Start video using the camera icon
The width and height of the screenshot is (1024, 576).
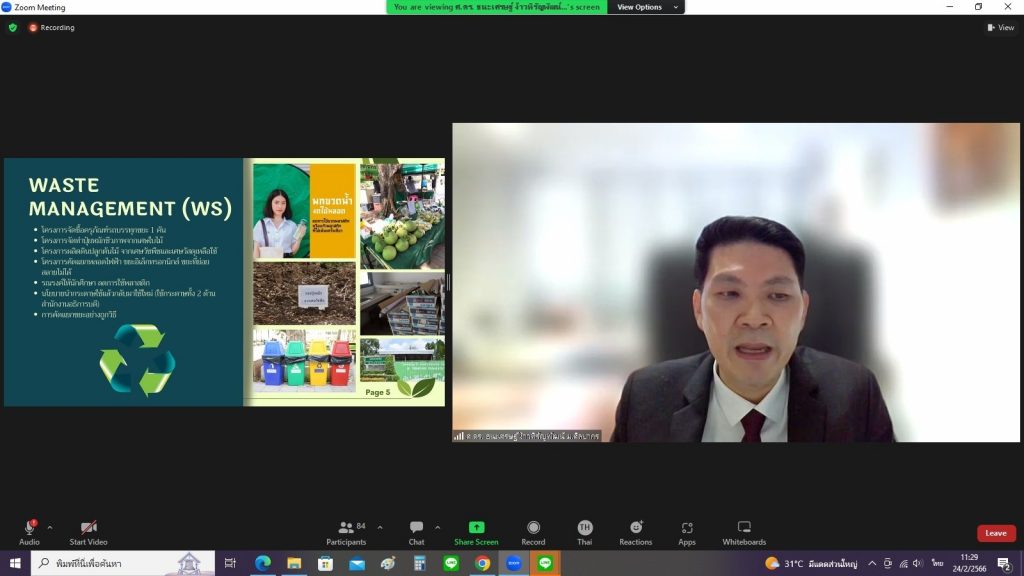(x=88, y=527)
